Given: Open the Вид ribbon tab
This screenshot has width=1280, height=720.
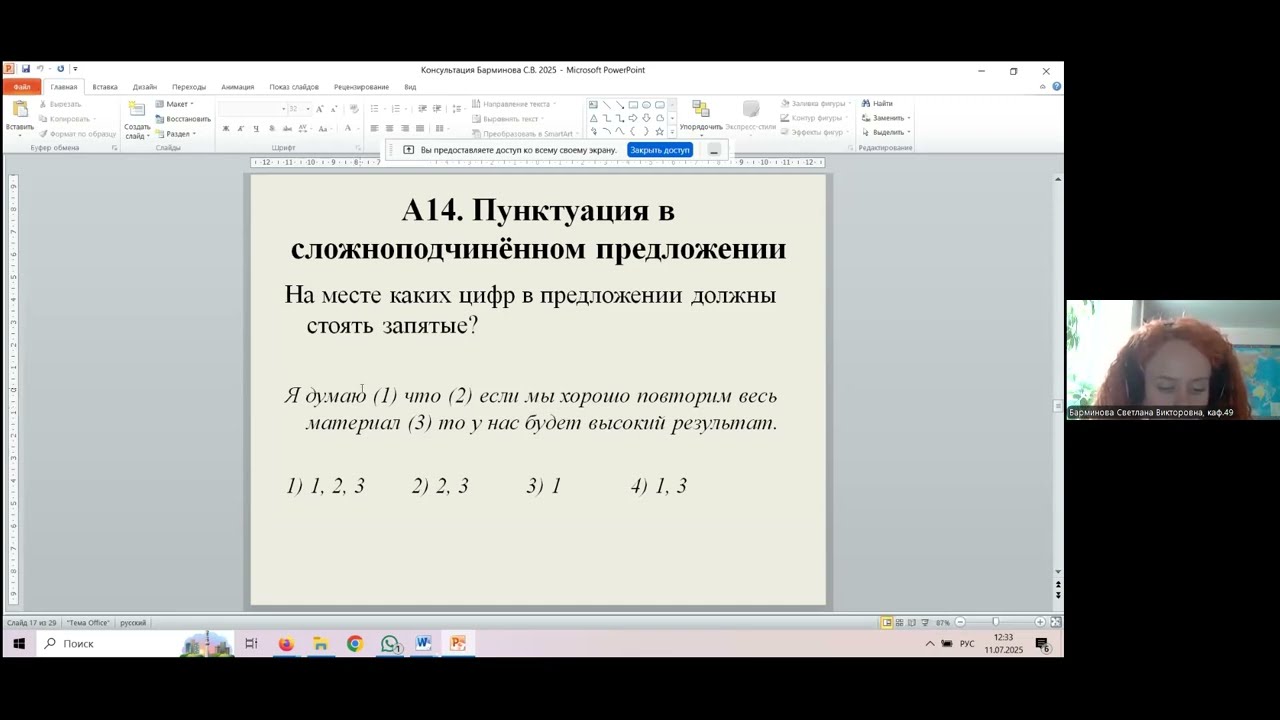Looking at the screenshot, I should [x=410, y=87].
